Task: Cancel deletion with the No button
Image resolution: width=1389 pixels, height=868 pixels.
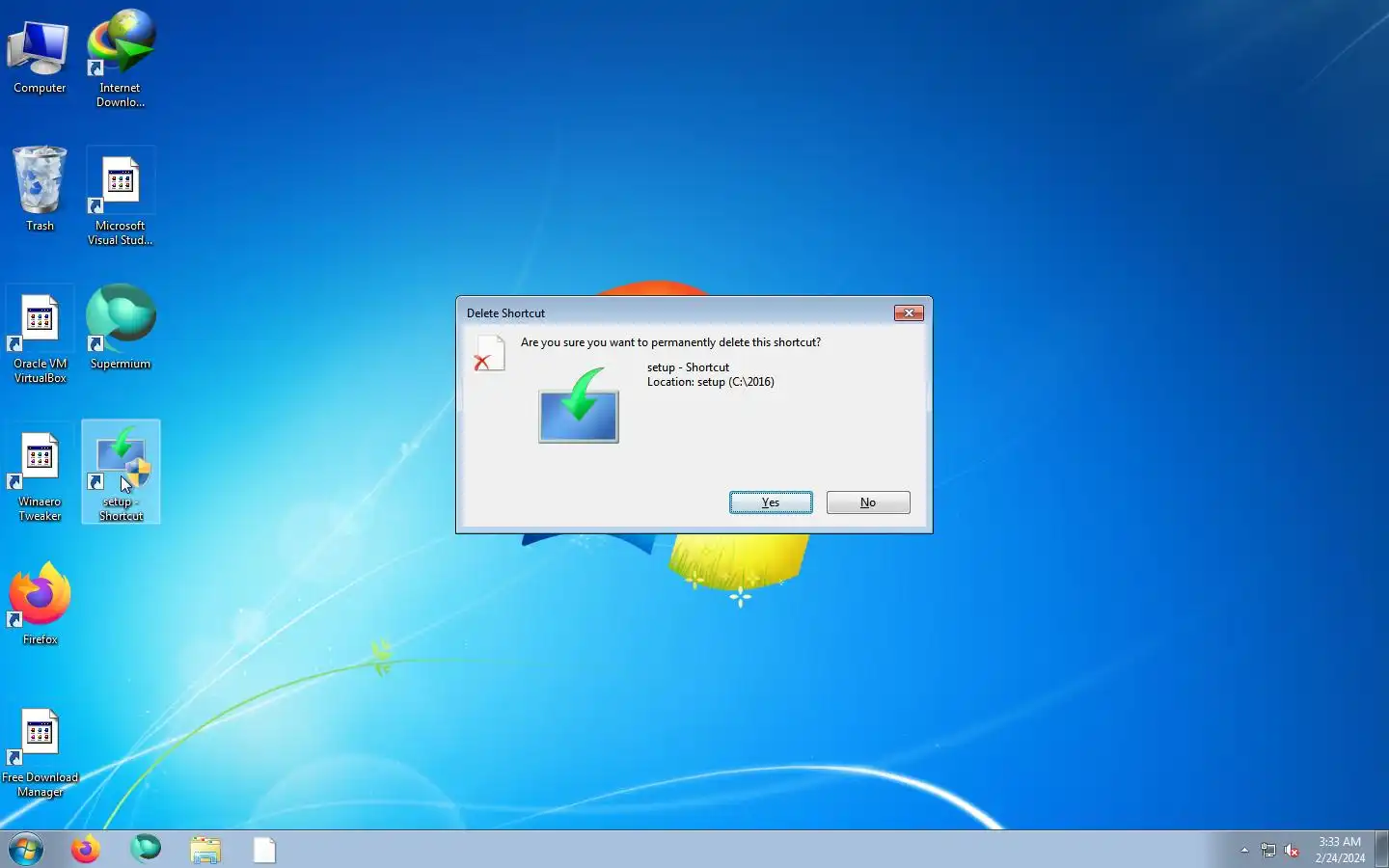Action: [x=868, y=502]
